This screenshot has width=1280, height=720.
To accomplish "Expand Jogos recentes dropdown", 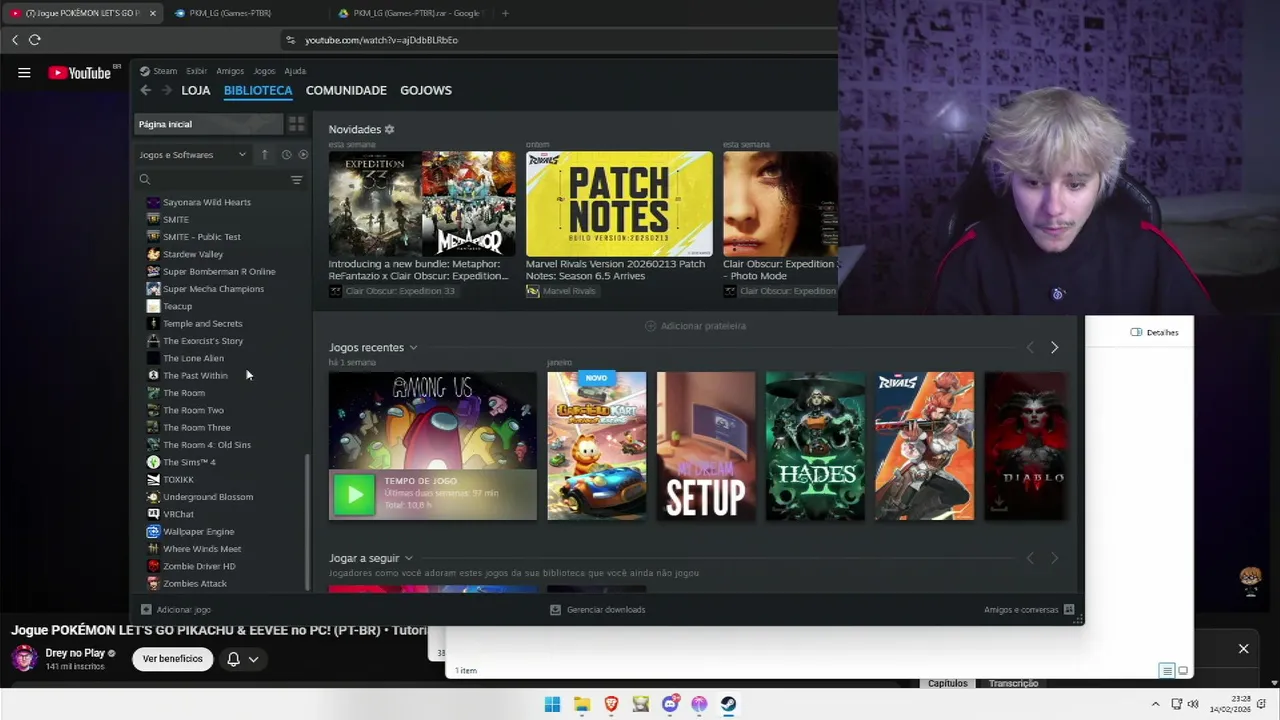I will pos(413,348).
